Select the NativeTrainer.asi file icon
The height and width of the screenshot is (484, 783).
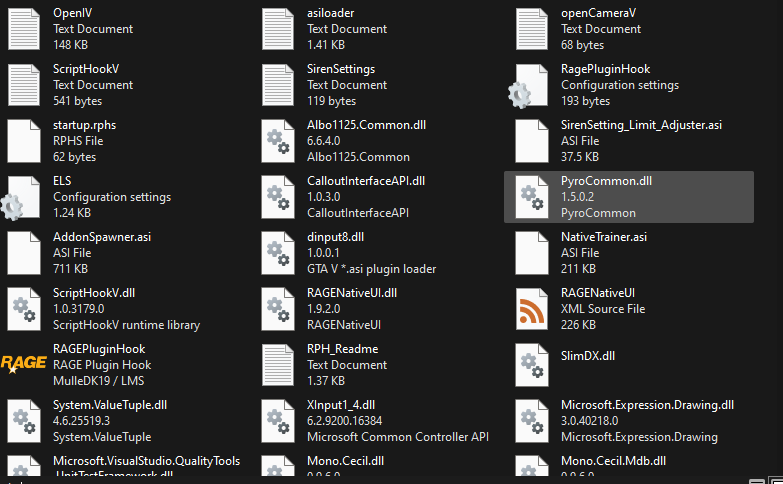pyautogui.click(x=531, y=253)
